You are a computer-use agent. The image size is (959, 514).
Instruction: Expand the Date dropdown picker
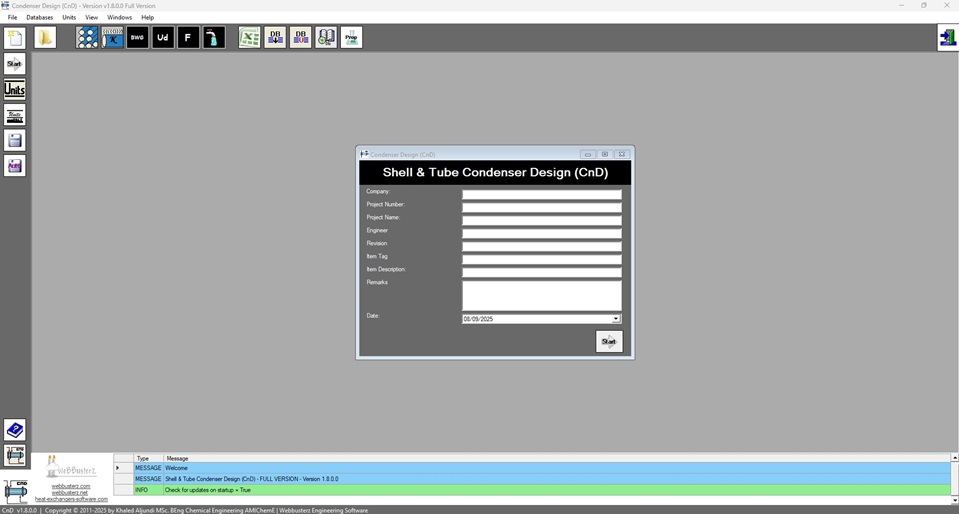pyautogui.click(x=616, y=319)
